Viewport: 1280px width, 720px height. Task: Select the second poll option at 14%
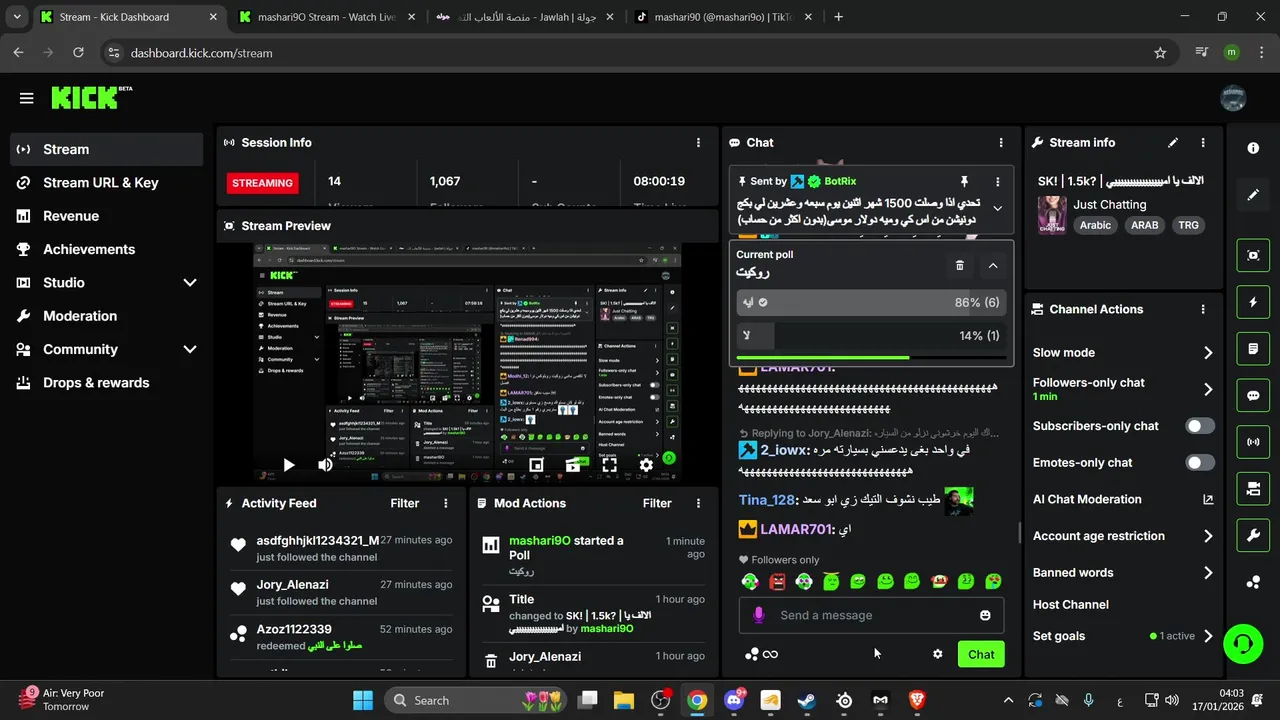870,336
